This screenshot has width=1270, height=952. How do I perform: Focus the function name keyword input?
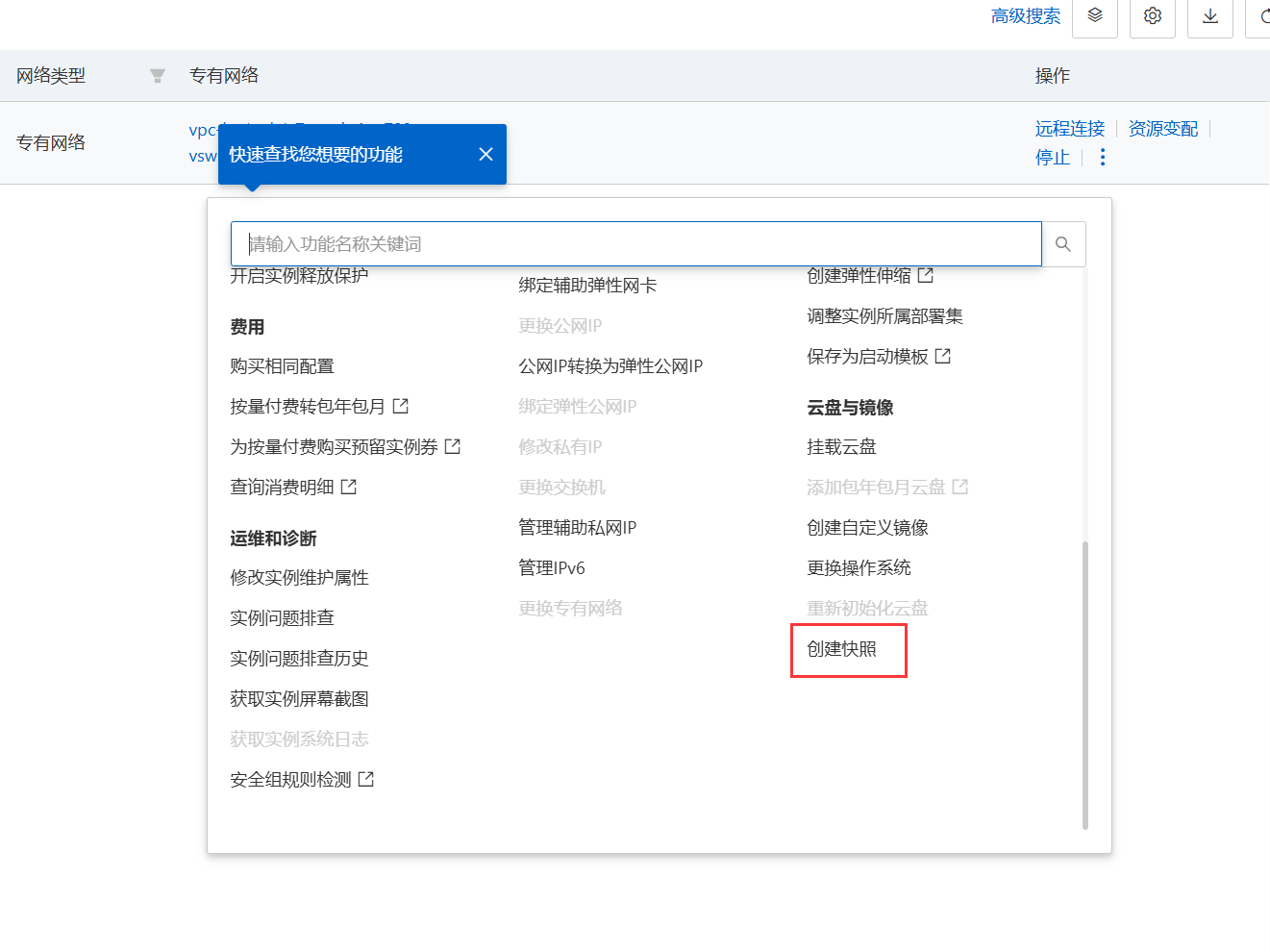[636, 244]
